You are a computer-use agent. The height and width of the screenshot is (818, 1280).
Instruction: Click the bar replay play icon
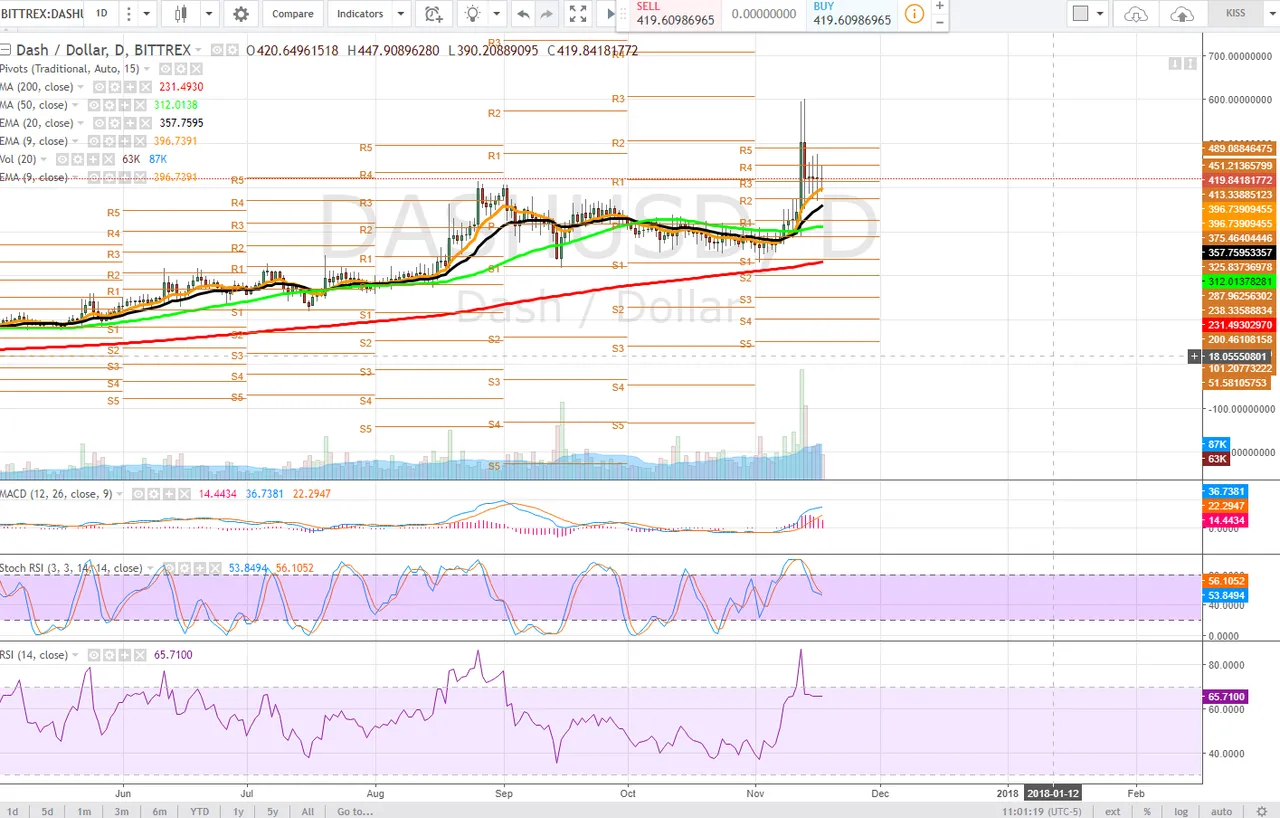click(609, 14)
